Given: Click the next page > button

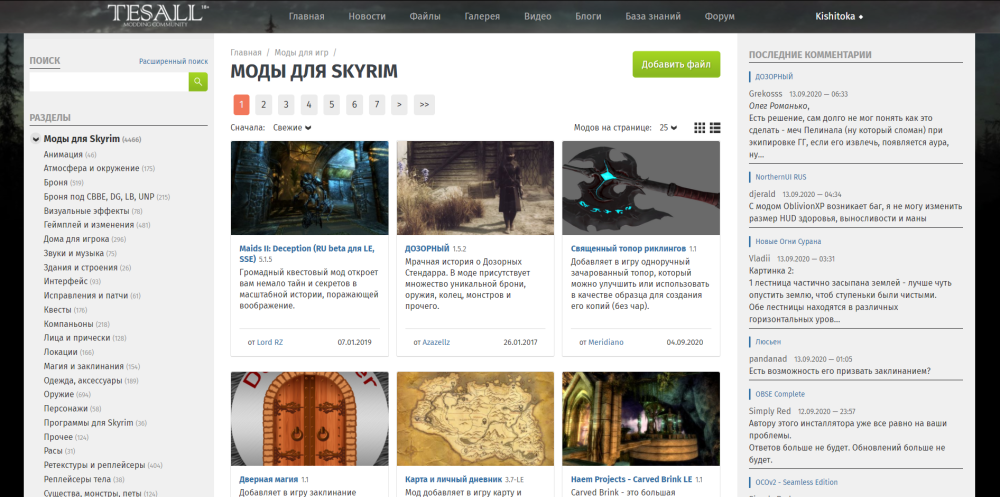Looking at the screenshot, I should 399,104.
